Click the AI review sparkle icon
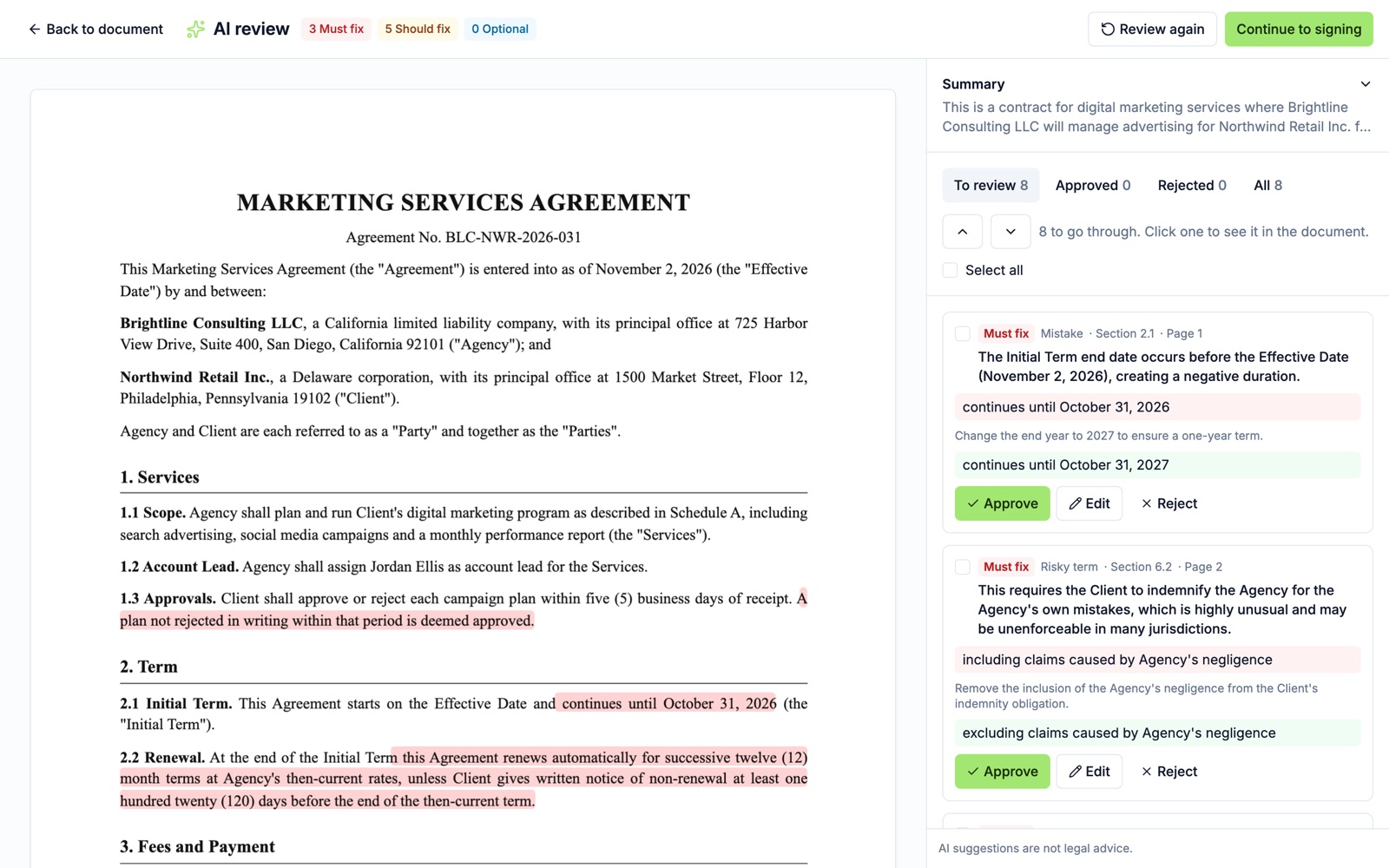1389x868 pixels. (x=196, y=30)
